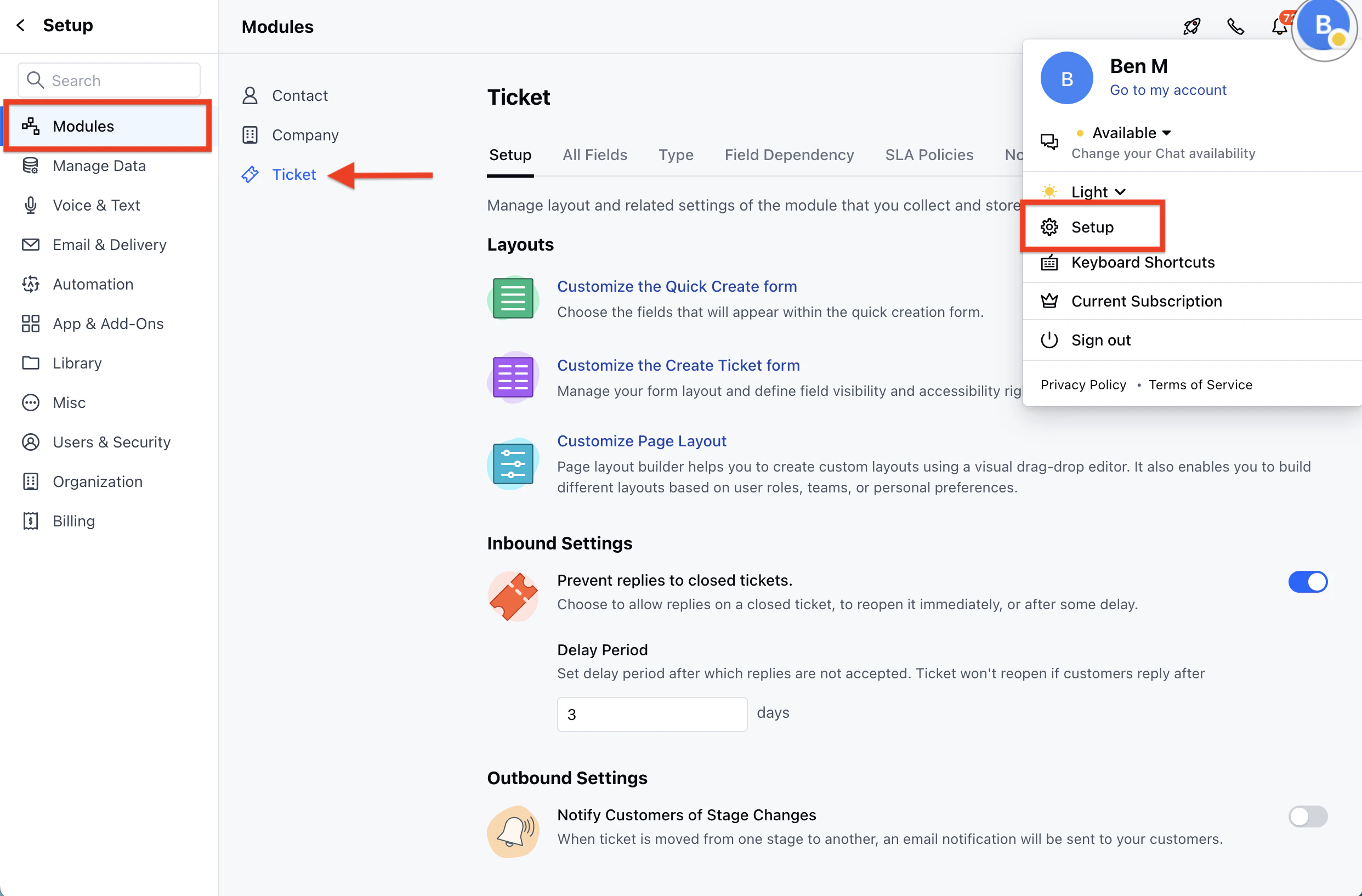Open the phone dialer icon
The image size is (1362, 896).
click(x=1235, y=26)
